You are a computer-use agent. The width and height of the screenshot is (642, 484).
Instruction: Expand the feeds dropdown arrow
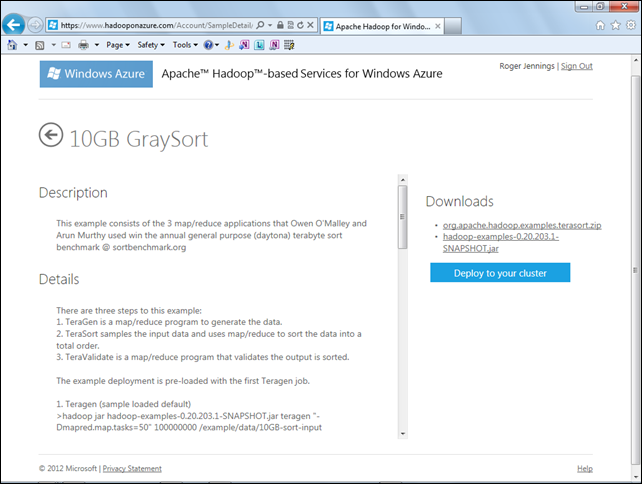click(x=53, y=45)
